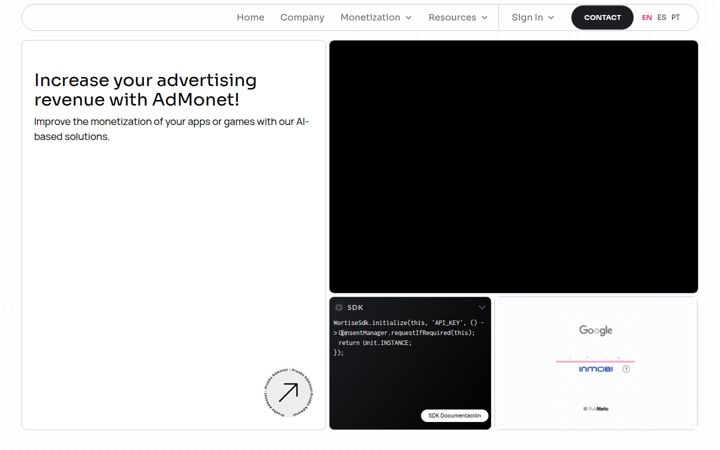
Task: Switch language to PT
Action: pos(675,17)
